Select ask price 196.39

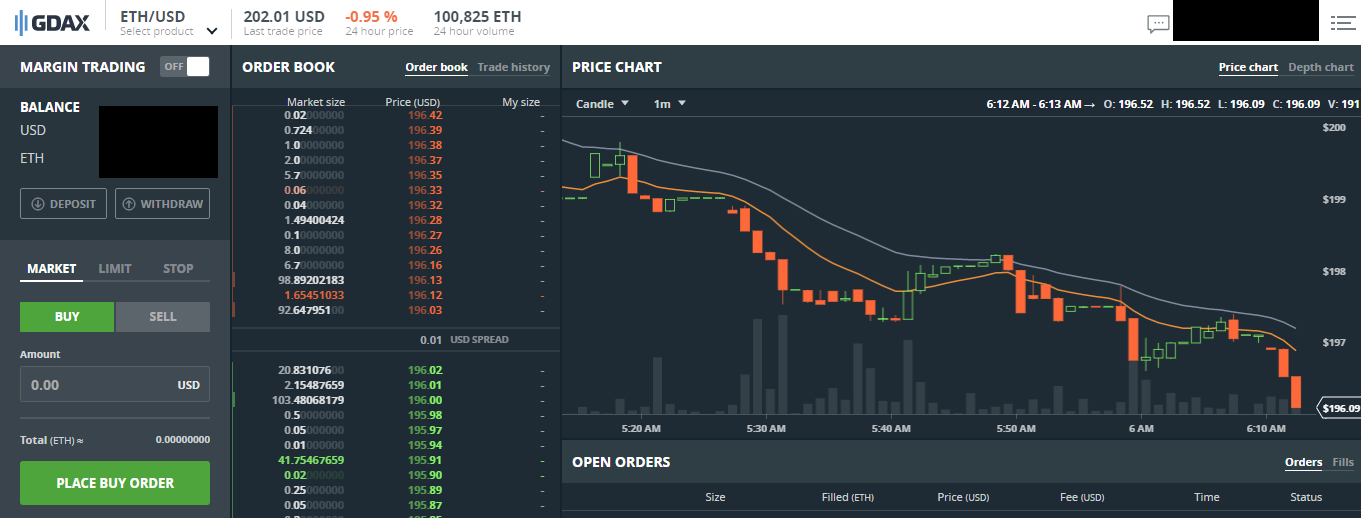[x=425, y=130]
